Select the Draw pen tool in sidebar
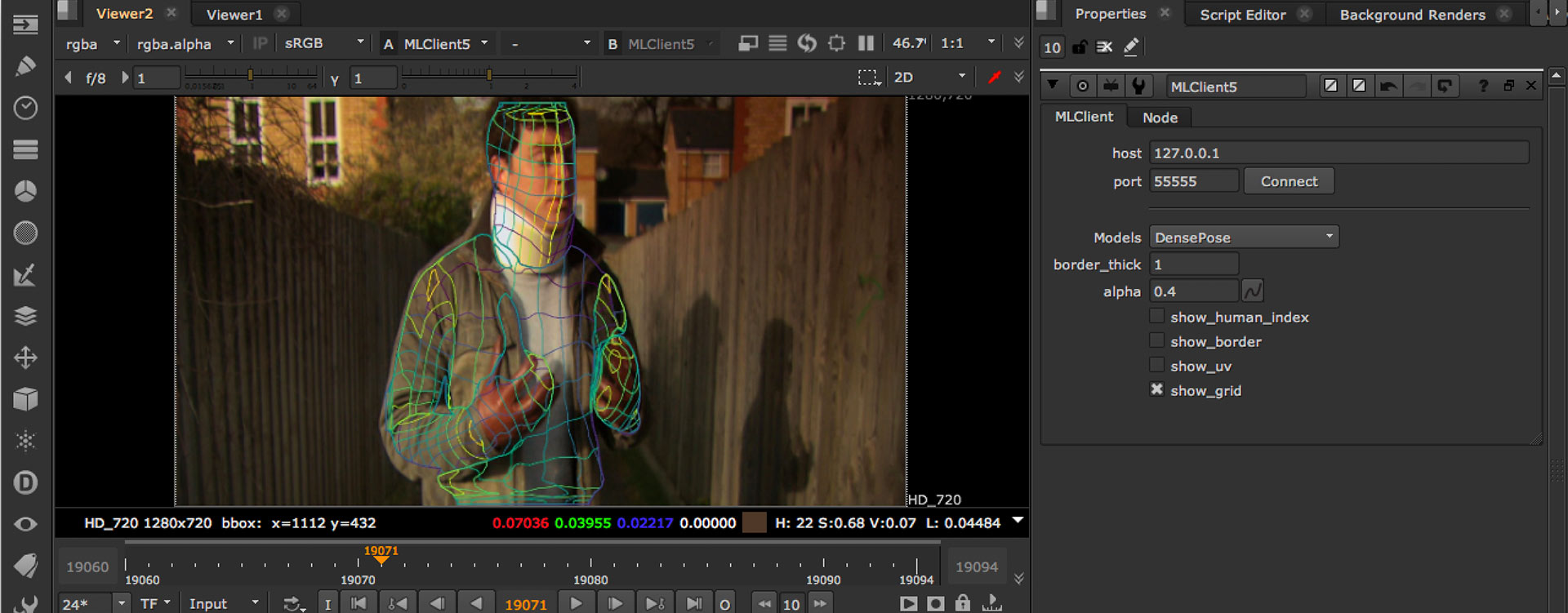 pos(25,65)
